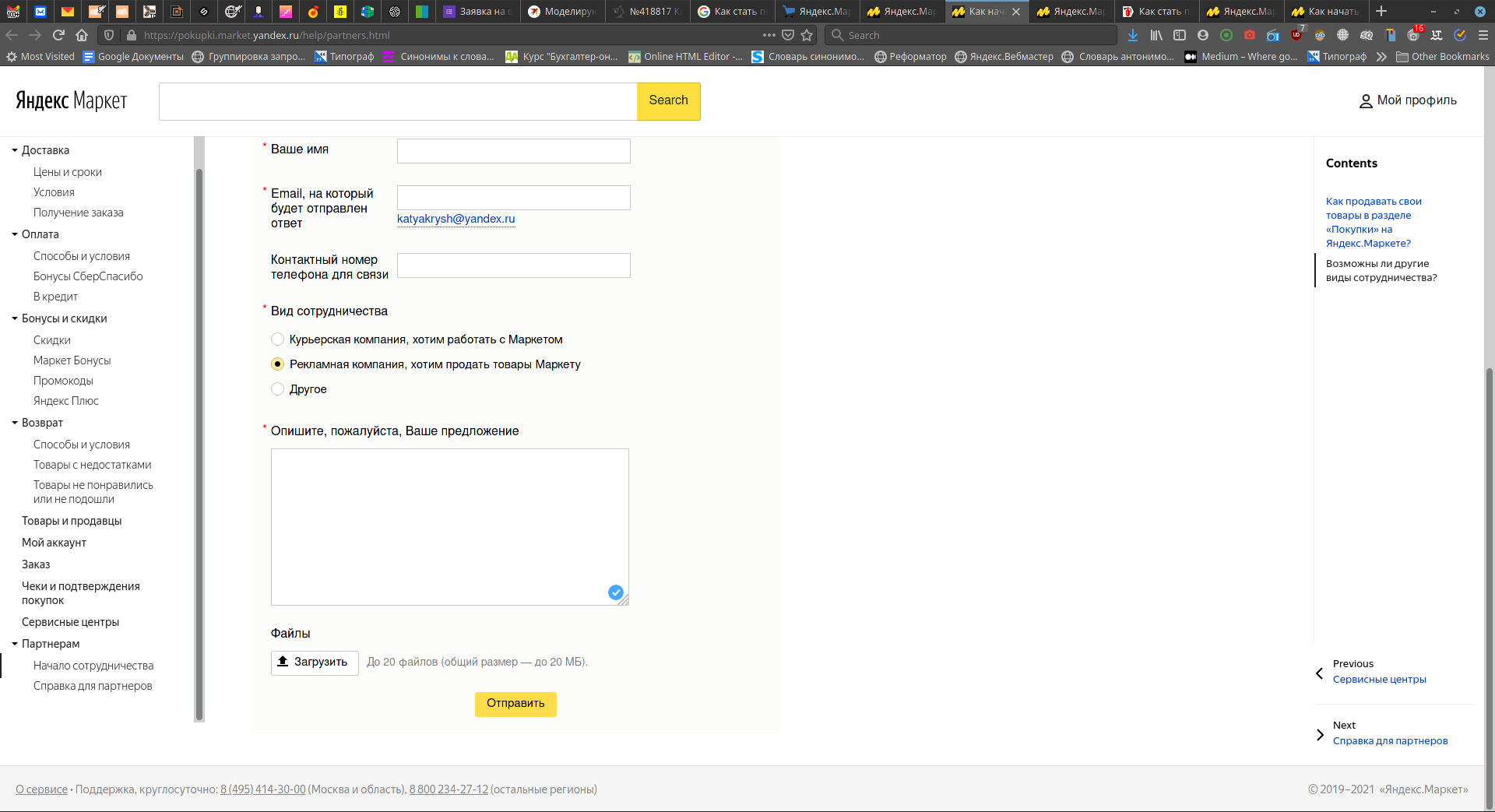Open the extension with red 16 badge
This screenshot has height=812, width=1495.
coord(1414,34)
